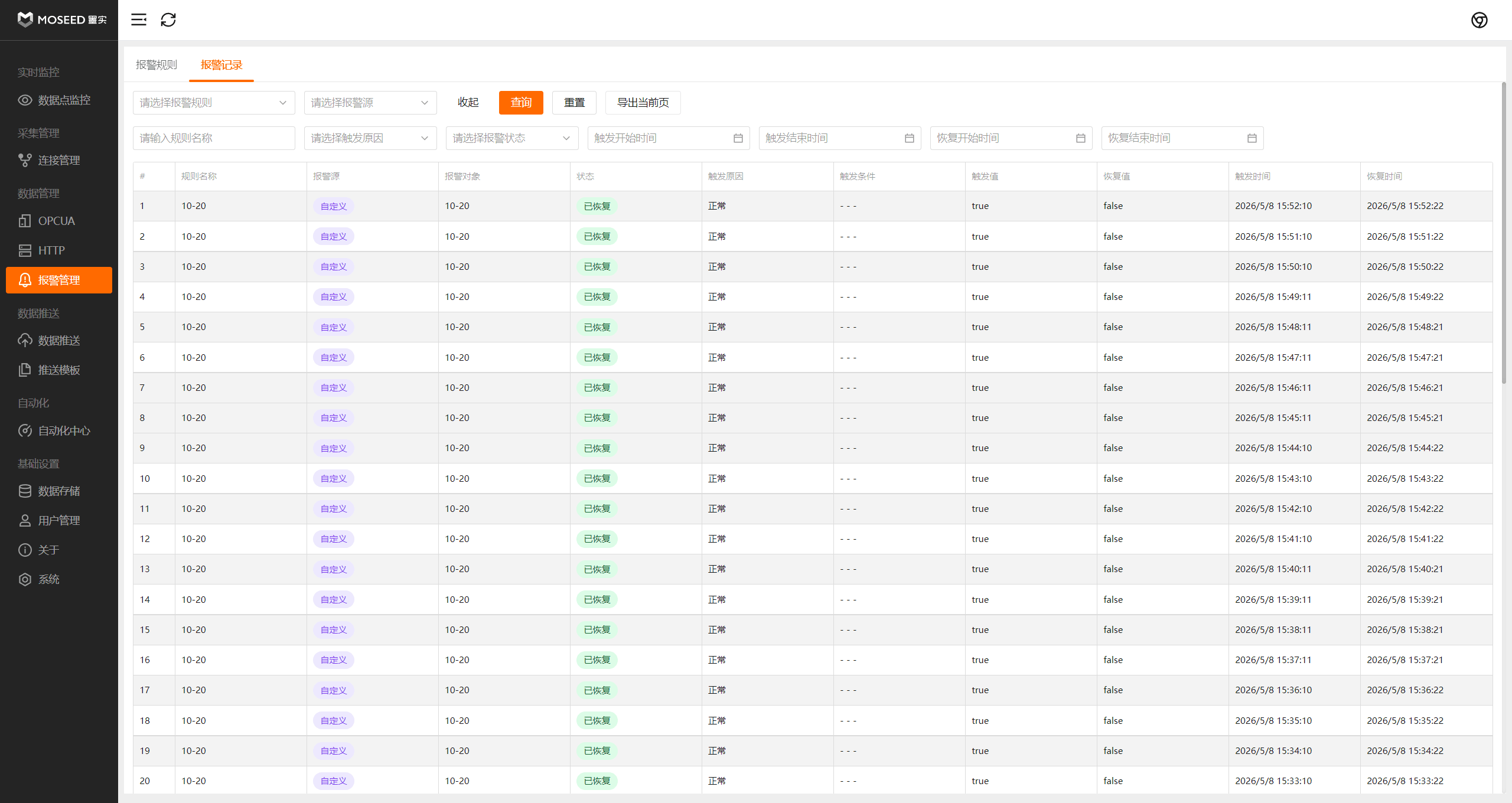Open HTTP server icon in sidebar
This screenshot has width=1512, height=803.
25,250
